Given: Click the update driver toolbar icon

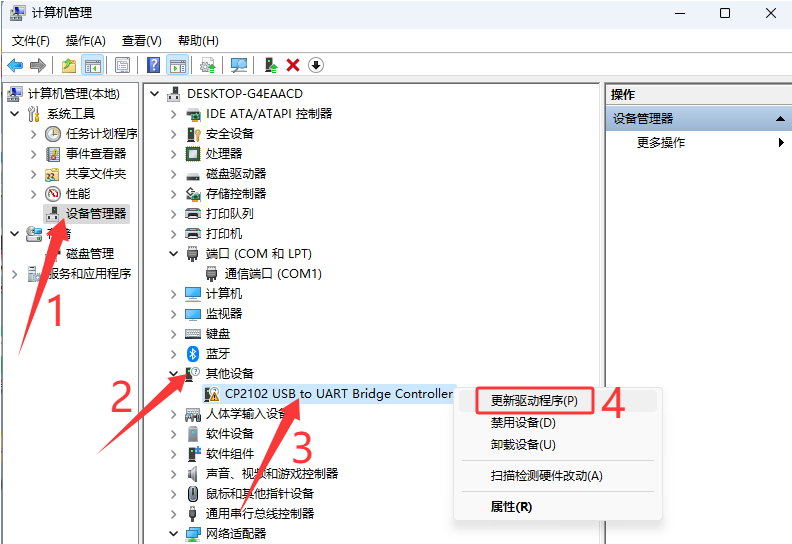Looking at the screenshot, I should [x=271, y=65].
